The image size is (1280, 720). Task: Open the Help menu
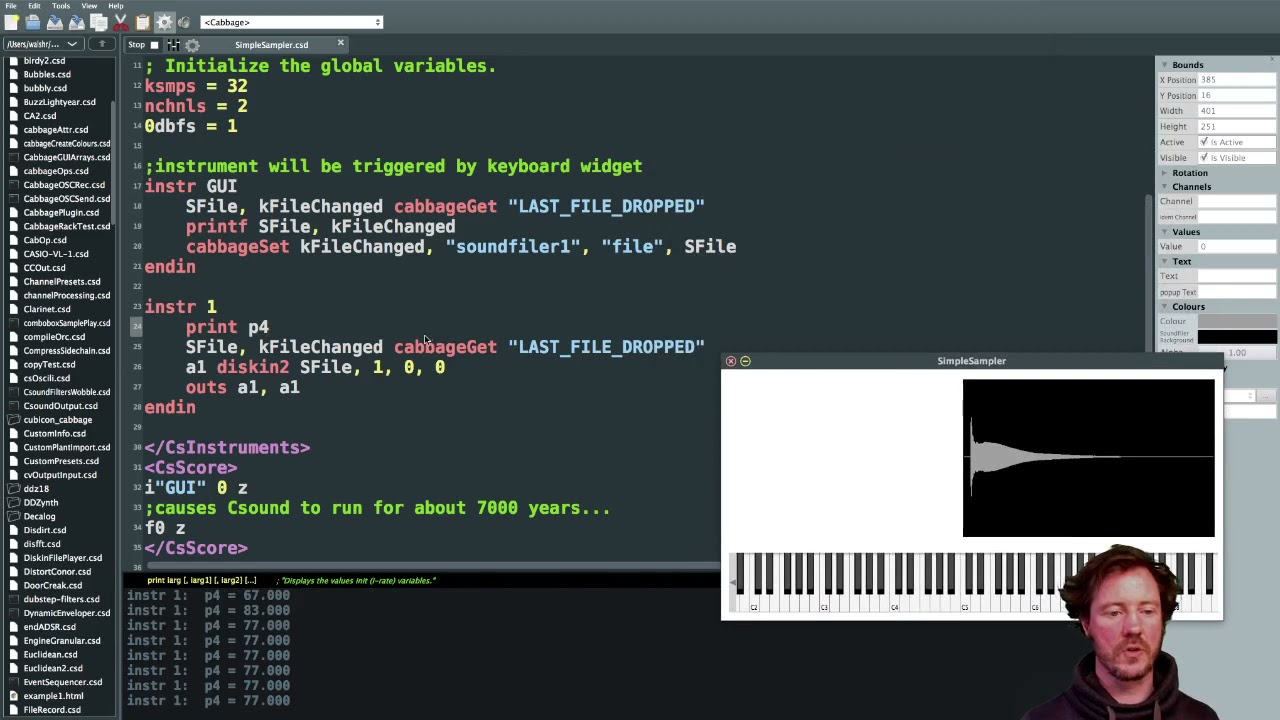(116, 6)
